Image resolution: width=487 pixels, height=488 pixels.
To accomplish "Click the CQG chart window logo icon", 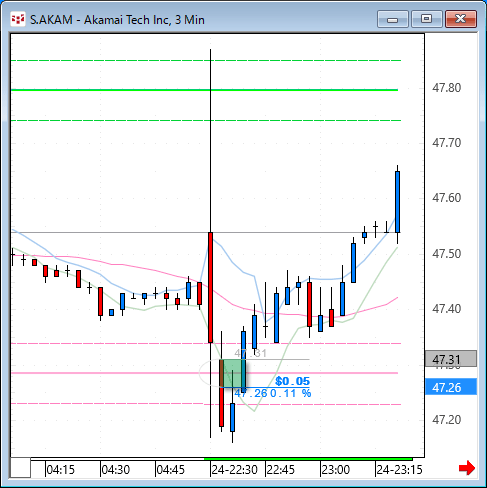I will click(x=17, y=19).
